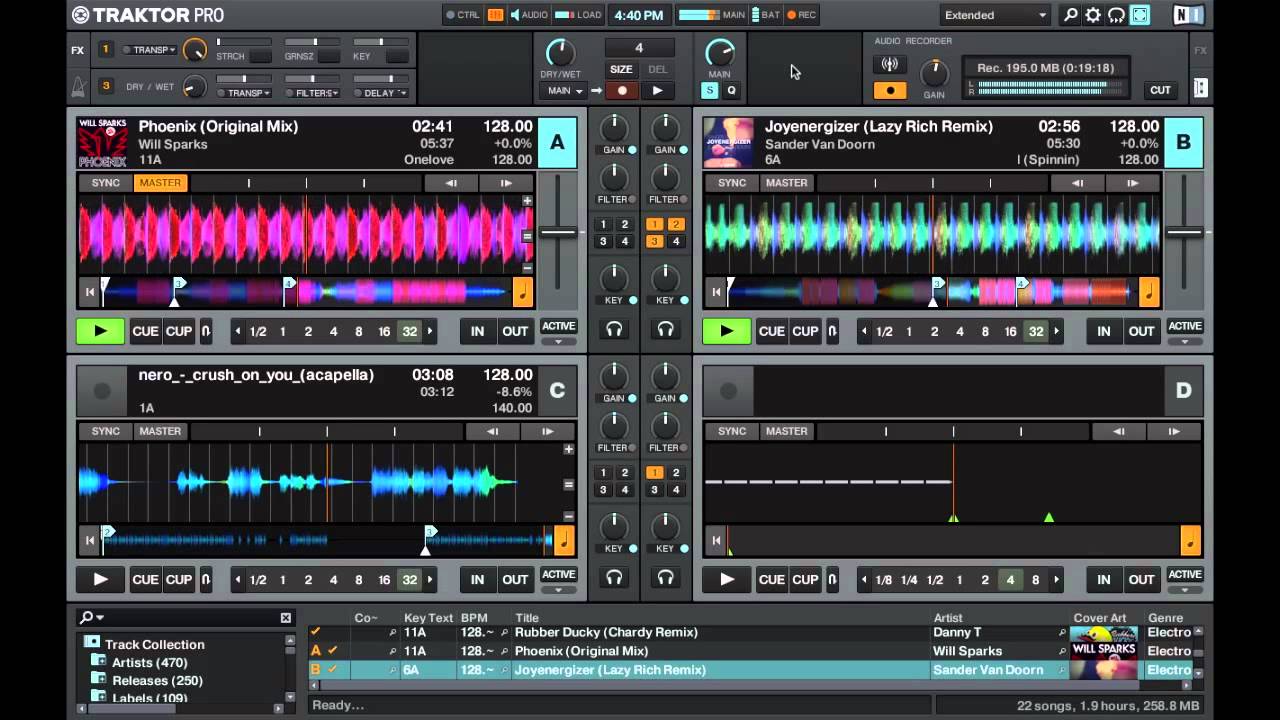The image size is (1280, 720).
Task: Click the loop recorder play button
Action: click(657, 91)
